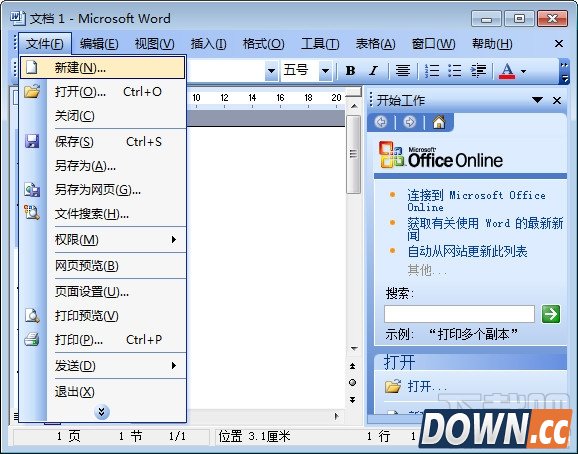Open the 编辑(E) menu
The height and width of the screenshot is (454, 578).
pyautogui.click(x=99, y=44)
